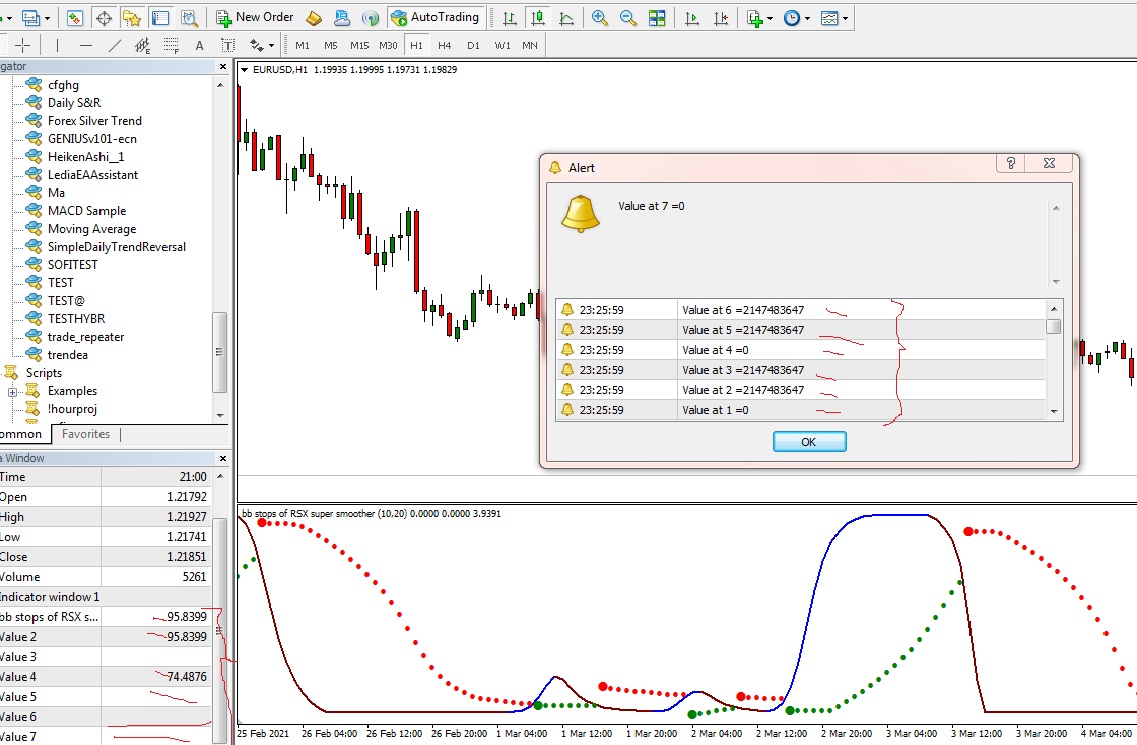Select the Horizontal Line drawing tool
The image size is (1137, 745).
click(x=86, y=46)
